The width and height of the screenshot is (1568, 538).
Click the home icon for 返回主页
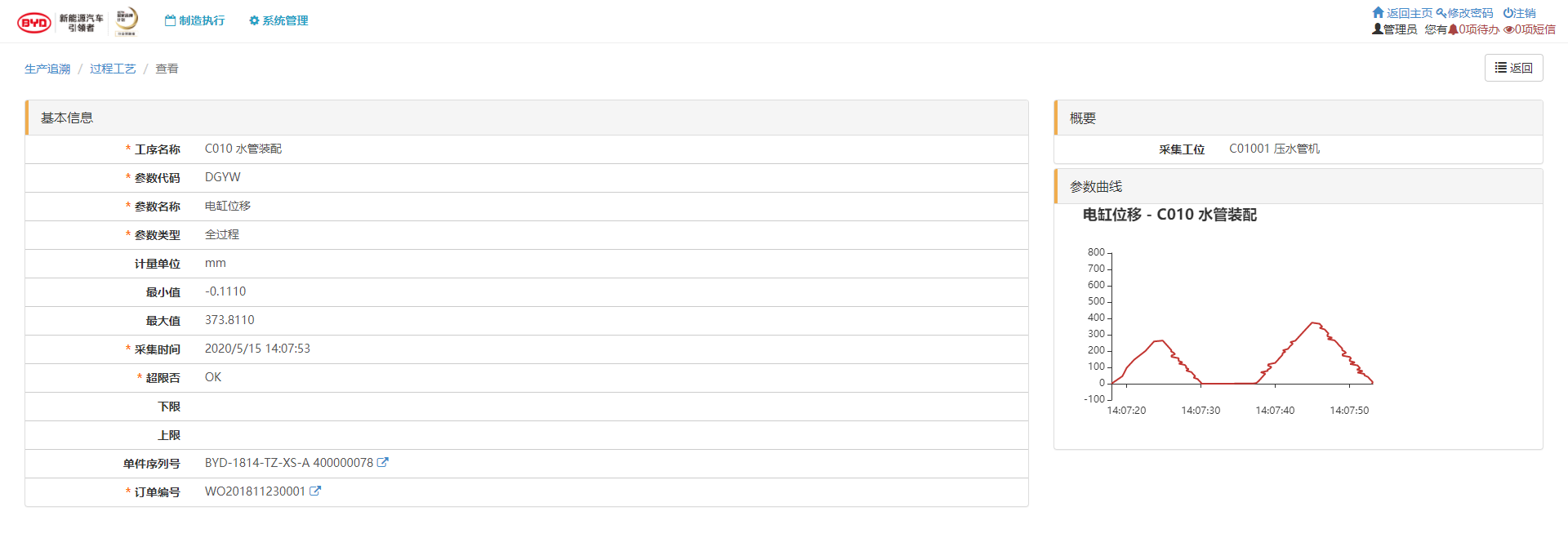point(1379,13)
